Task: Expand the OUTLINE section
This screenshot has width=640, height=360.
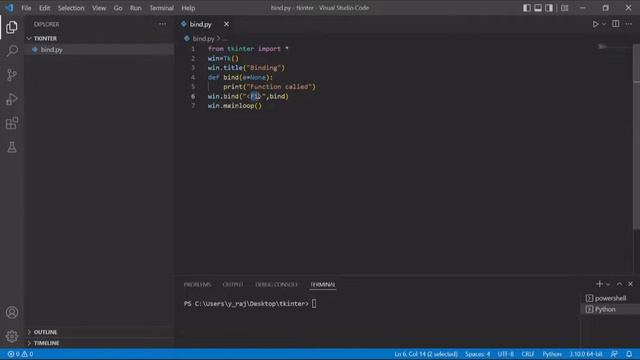Action: click(100, 332)
